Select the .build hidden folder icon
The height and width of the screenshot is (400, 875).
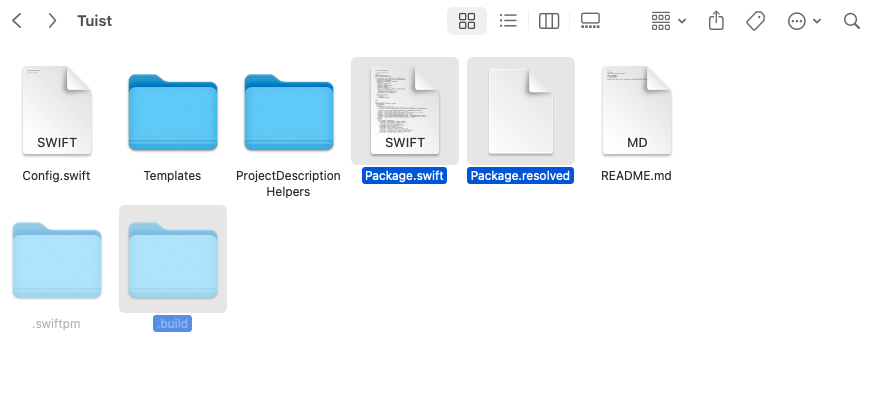172,260
